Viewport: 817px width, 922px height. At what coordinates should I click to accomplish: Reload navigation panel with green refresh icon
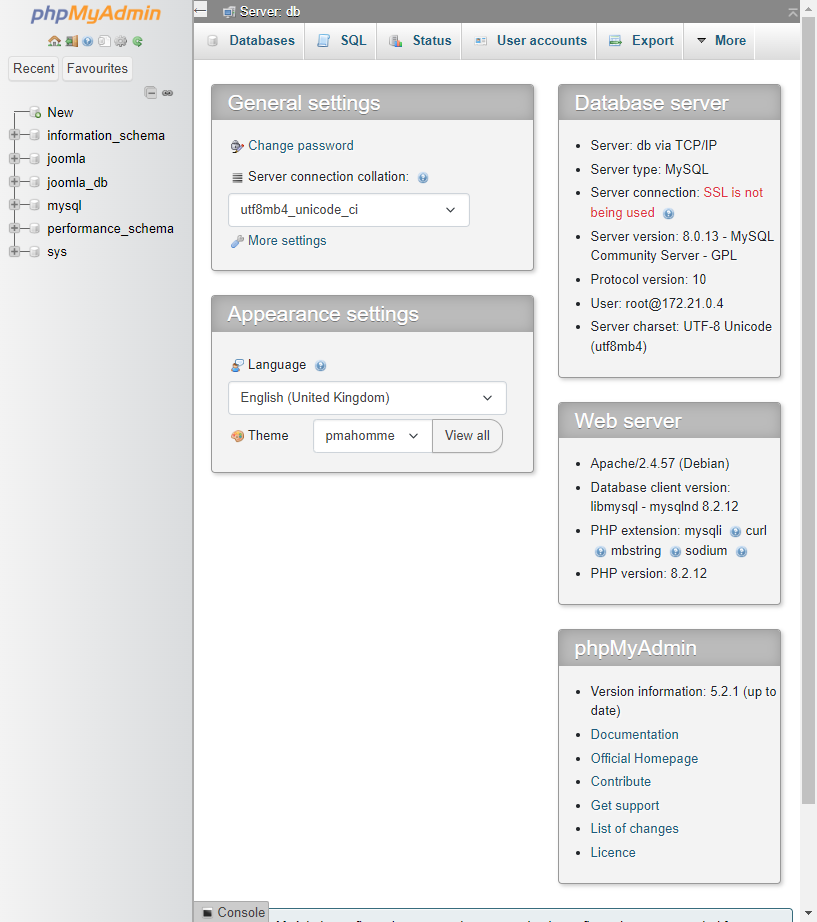[138, 41]
